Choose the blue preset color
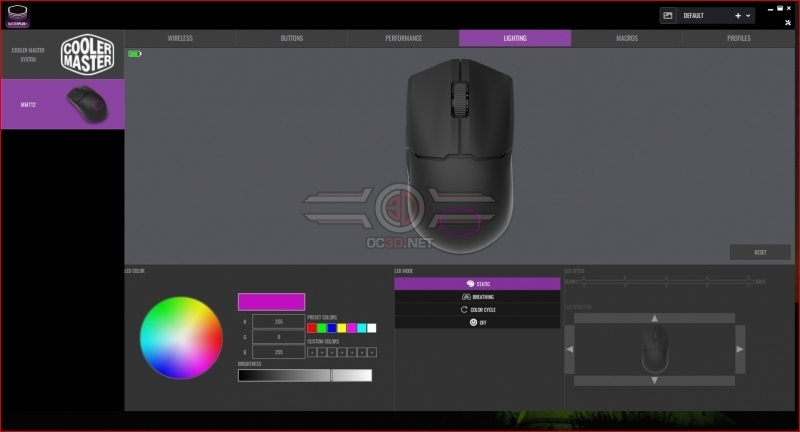The width and height of the screenshot is (800, 432). pos(332,328)
